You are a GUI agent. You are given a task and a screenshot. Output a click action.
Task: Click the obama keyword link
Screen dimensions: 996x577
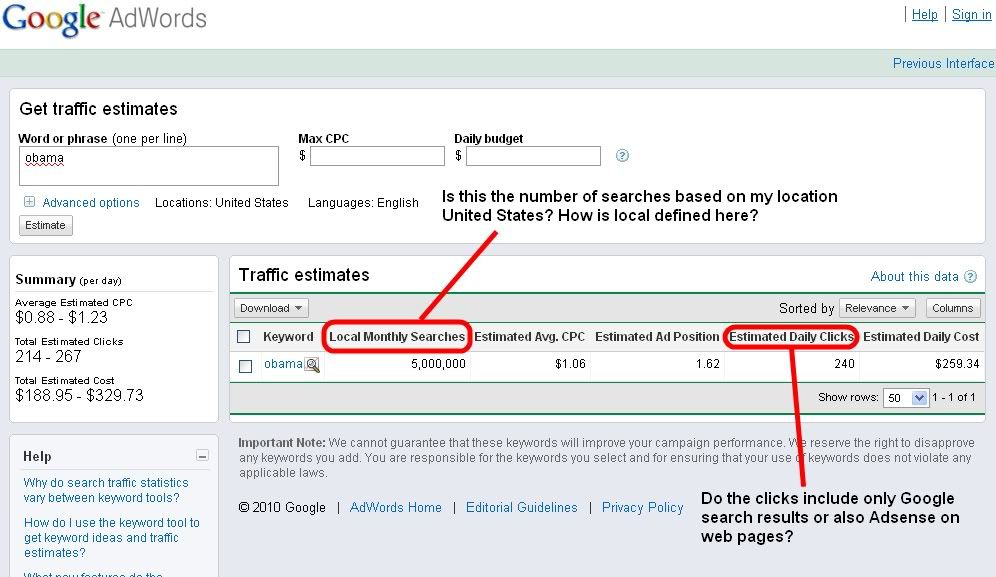coord(283,364)
